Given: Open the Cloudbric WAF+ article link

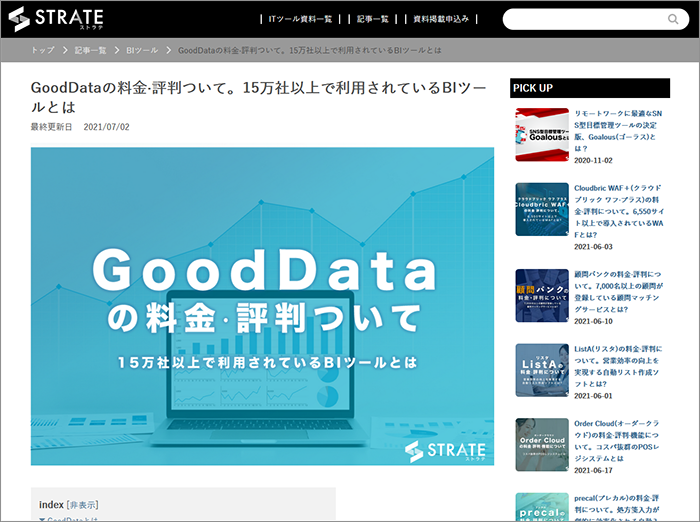Looking at the screenshot, I should (x=619, y=211).
